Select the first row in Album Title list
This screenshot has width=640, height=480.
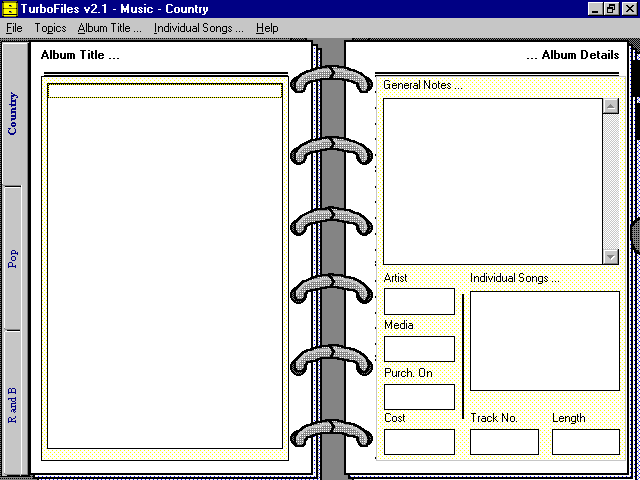pyautogui.click(x=165, y=91)
